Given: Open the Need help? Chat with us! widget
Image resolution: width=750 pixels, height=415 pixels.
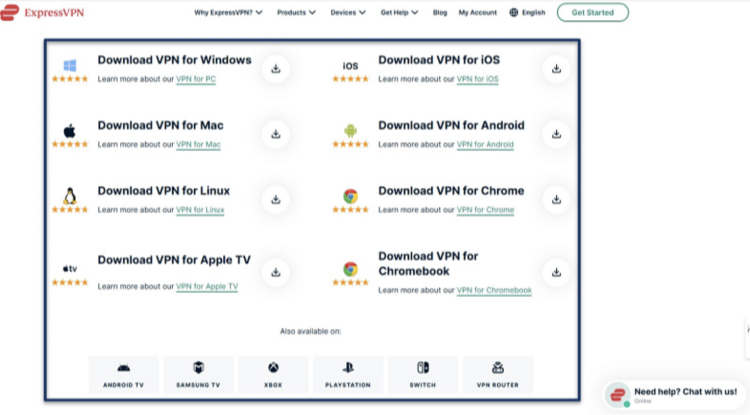Looking at the screenshot, I should [673, 395].
